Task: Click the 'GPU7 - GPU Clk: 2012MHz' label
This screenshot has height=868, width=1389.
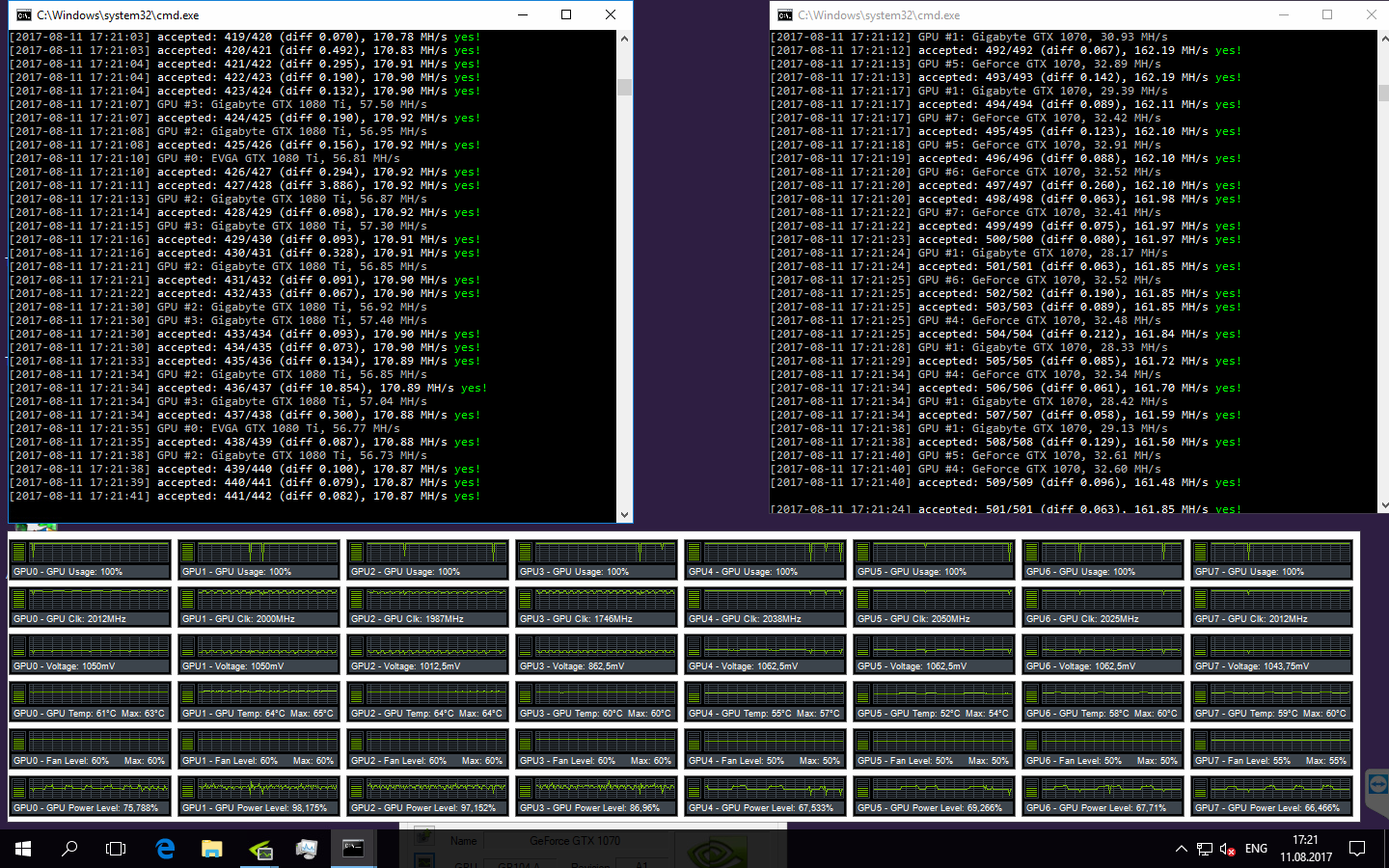Action: pyautogui.click(x=1251, y=619)
